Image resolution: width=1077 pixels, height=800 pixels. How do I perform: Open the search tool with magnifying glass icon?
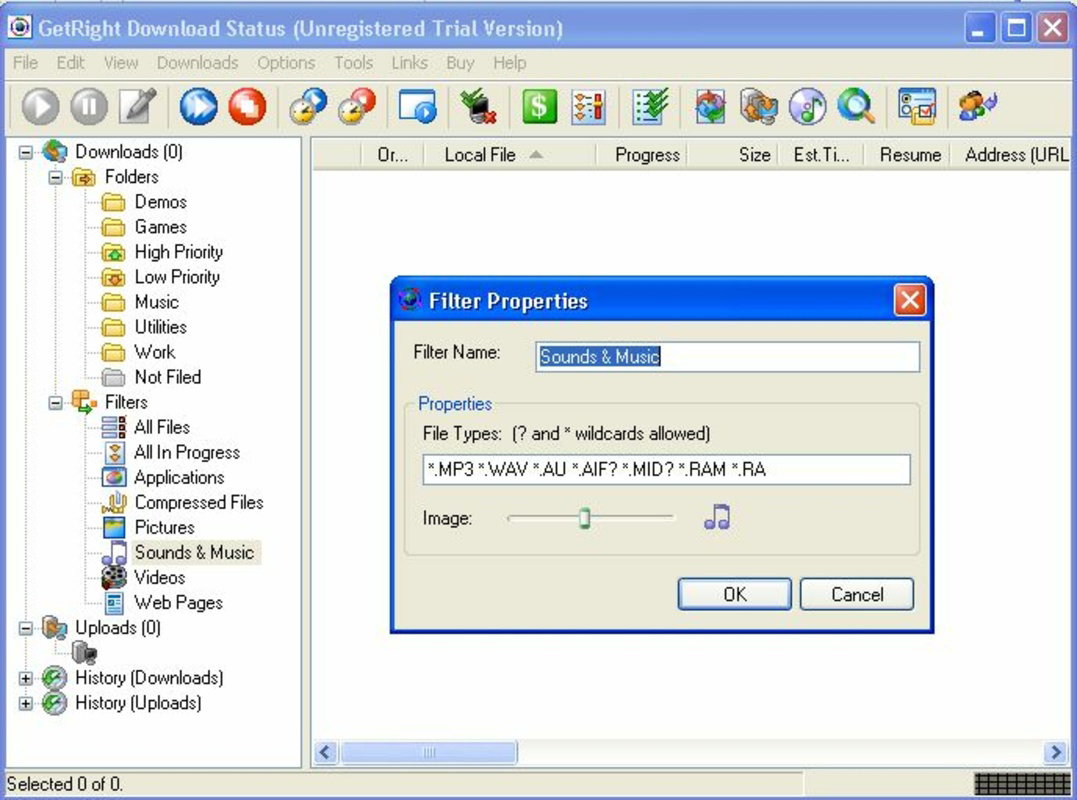(855, 107)
